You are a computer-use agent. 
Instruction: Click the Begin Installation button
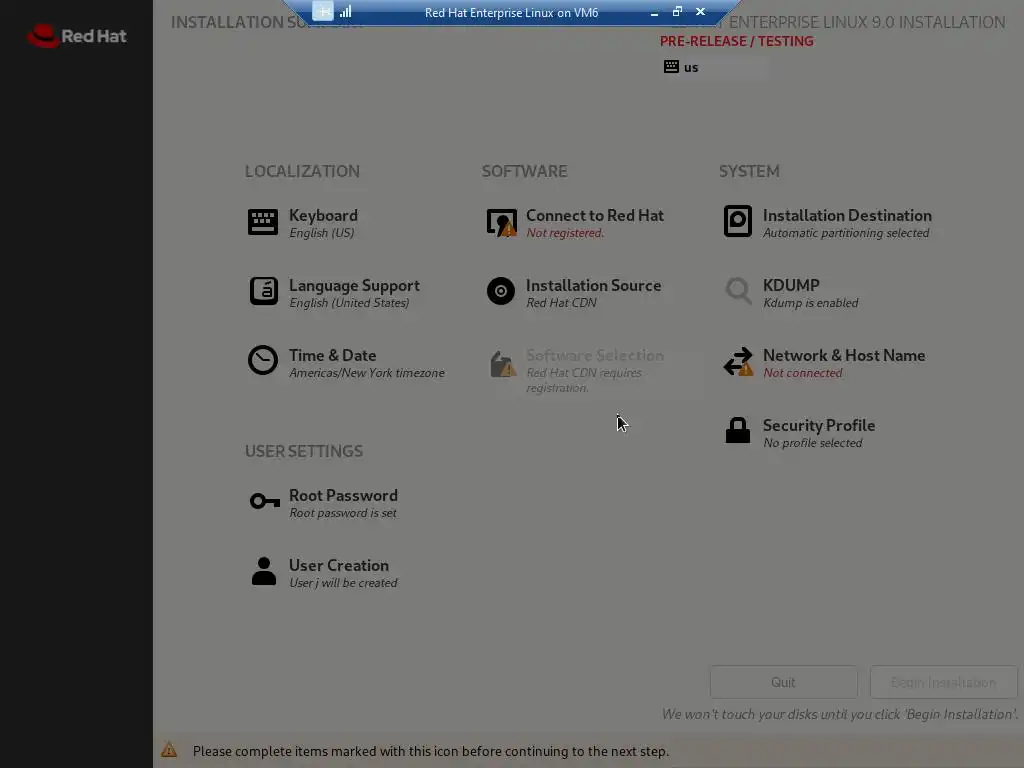(943, 682)
